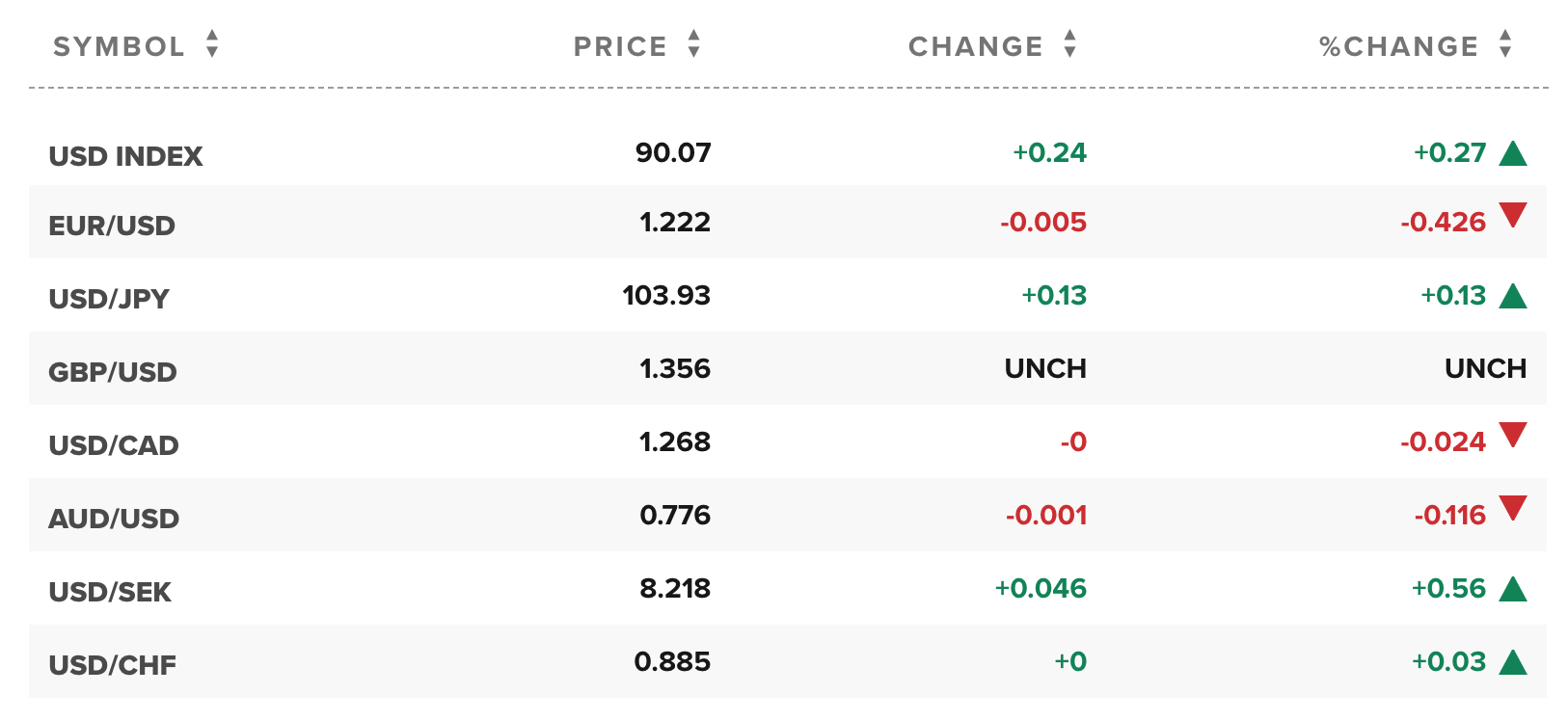
Task: Click green up triangle for USD INDEX
Action: pyautogui.click(x=1513, y=153)
